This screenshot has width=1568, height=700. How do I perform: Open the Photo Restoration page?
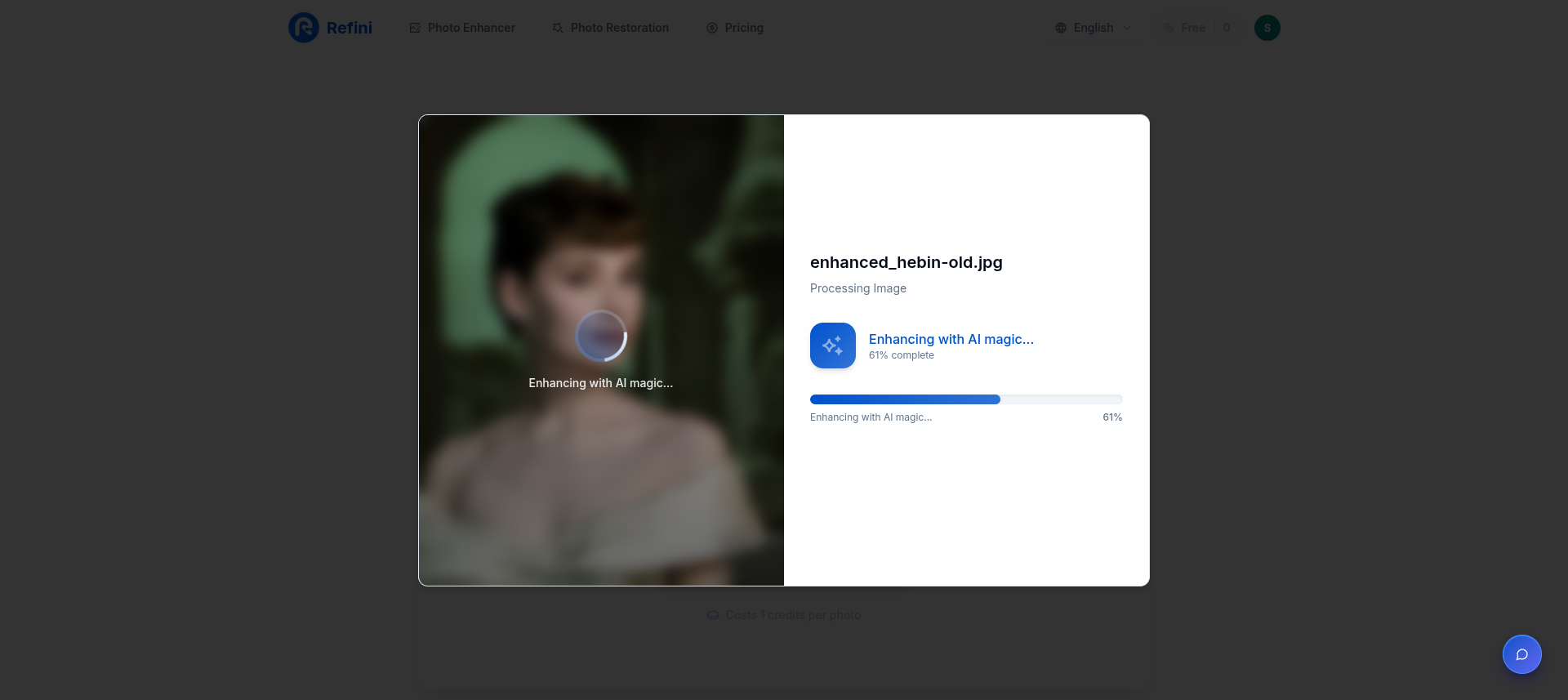(x=611, y=28)
